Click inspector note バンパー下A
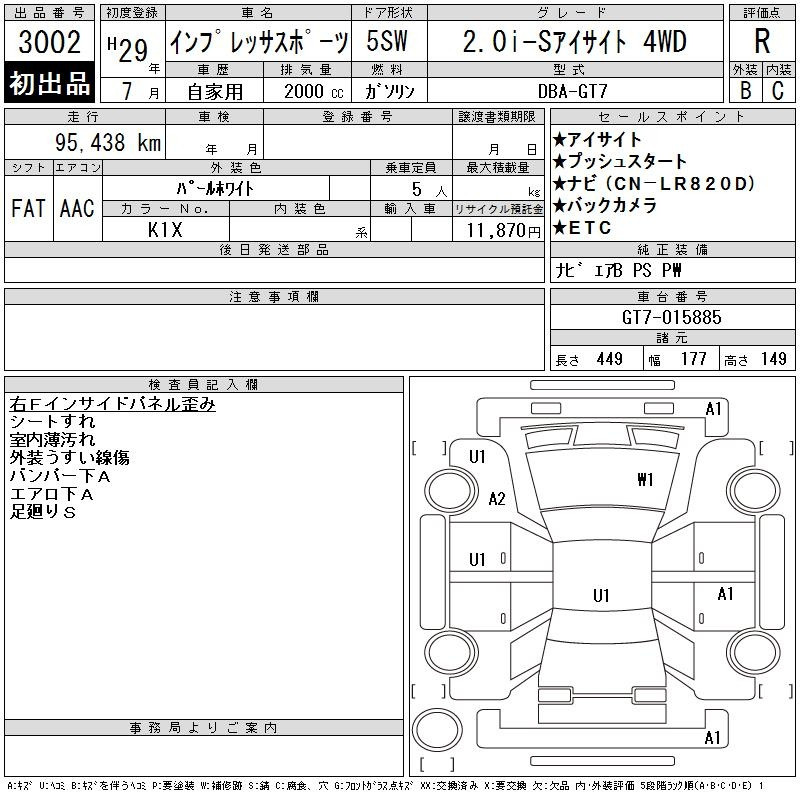 [x=60, y=476]
